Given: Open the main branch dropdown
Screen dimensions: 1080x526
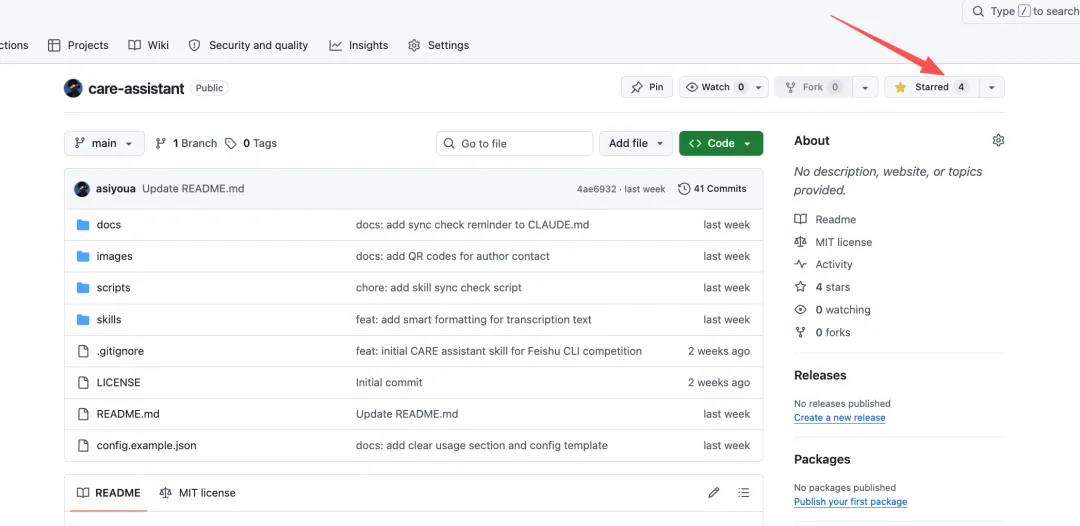Looking at the screenshot, I should [x=104, y=143].
